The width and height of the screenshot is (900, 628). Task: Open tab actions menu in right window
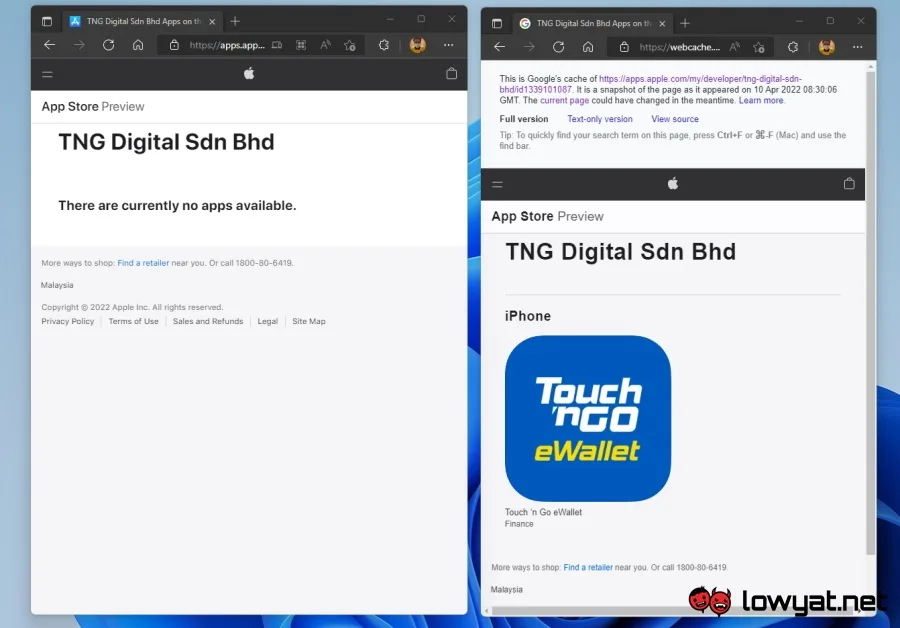click(x=497, y=24)
